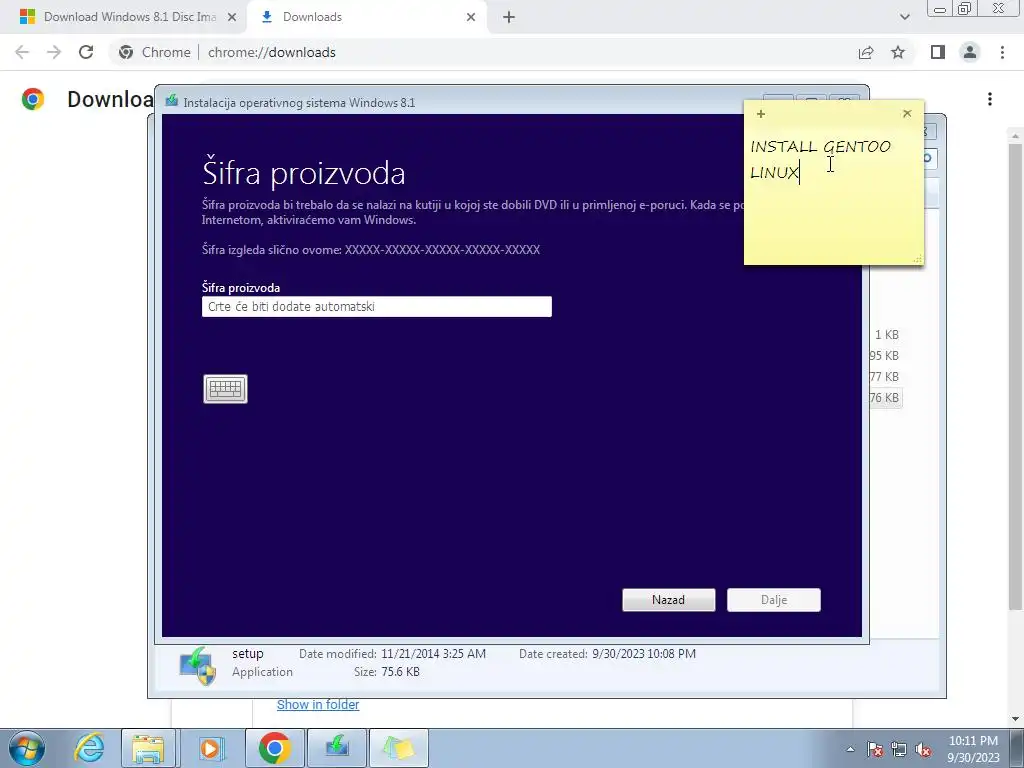Screen dimensions: 1024x768
Task: Launch Internet Explorer from taskbar
Action: (x=89, y=748)
